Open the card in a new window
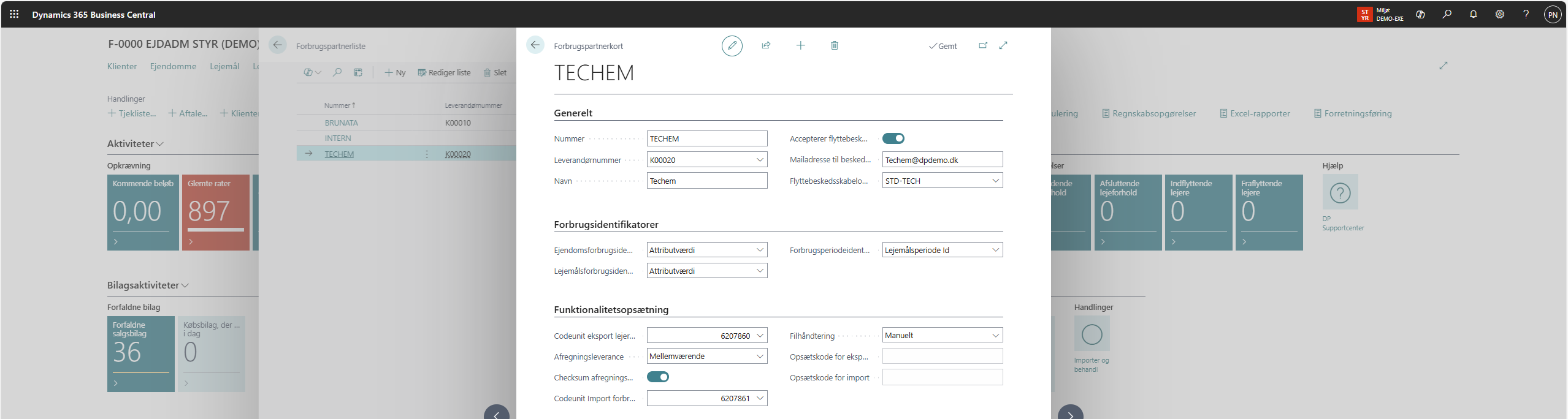The width and height of the screenshot is (1568, 419). coord(983,45)
